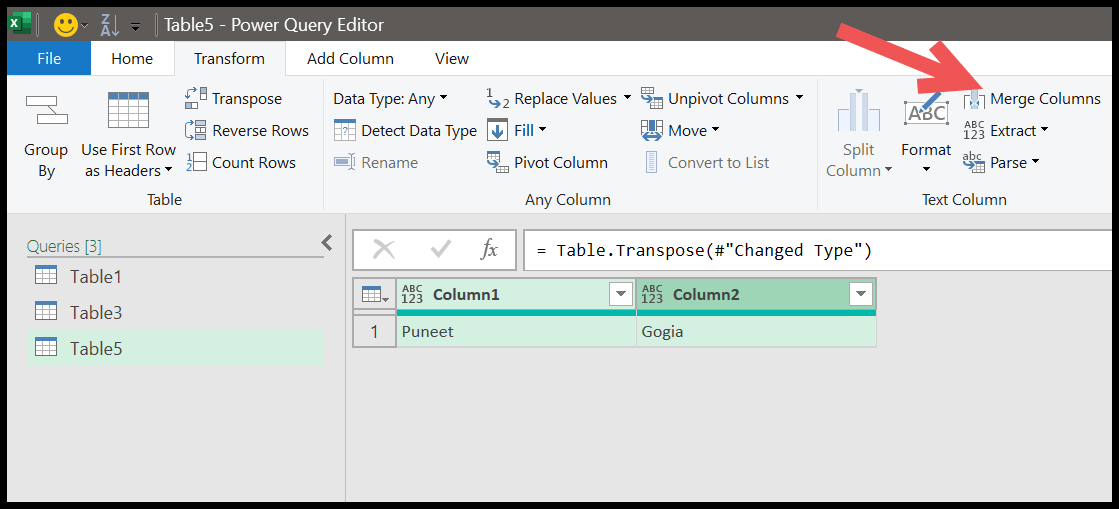This screenshot has height=509, width=1119.
Task: Switch to the Home tab
Action: coord(132,59)
